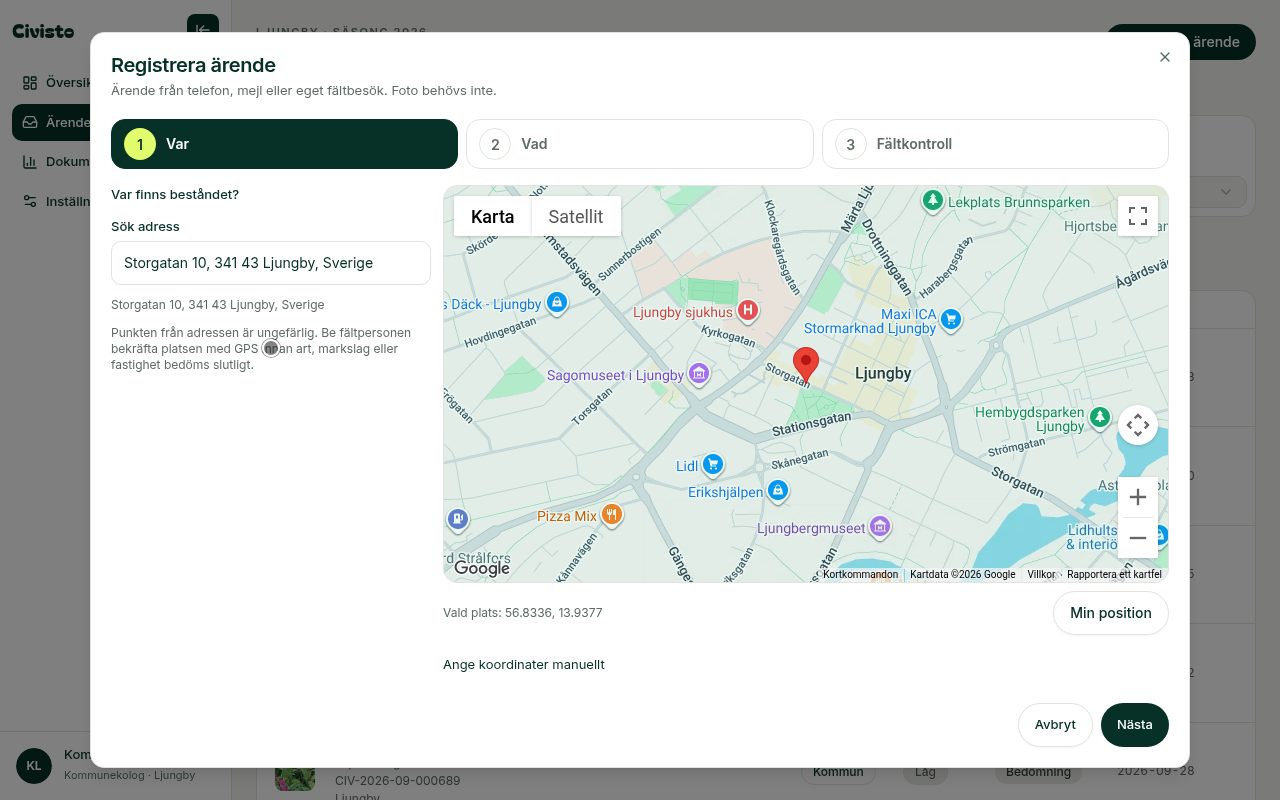
Task: Switch map to Karta view
Action: pyautogui.click(x=492, y=216)
